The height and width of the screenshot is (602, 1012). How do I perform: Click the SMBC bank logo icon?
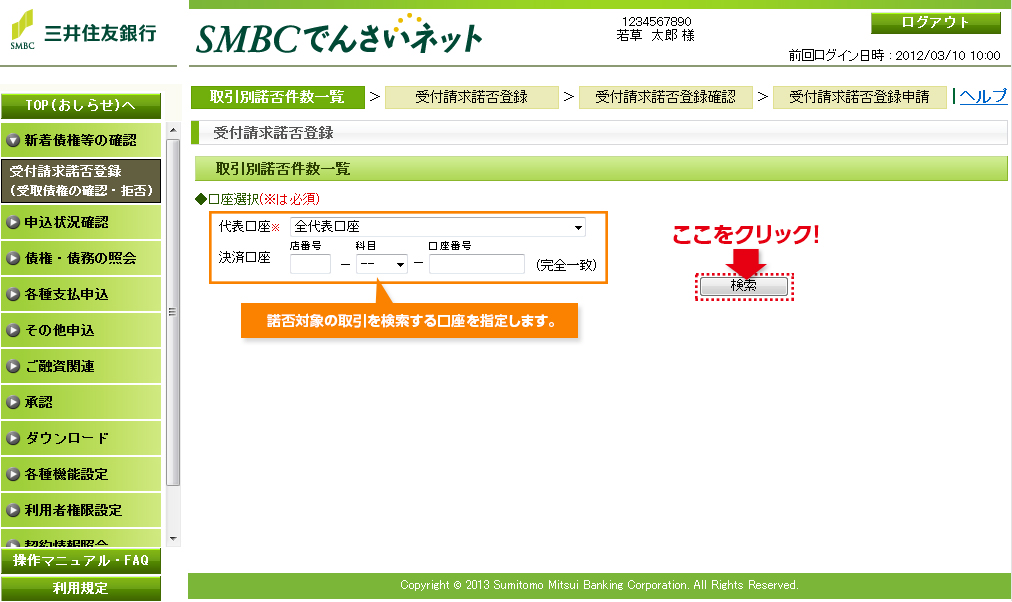coord(22,29)
